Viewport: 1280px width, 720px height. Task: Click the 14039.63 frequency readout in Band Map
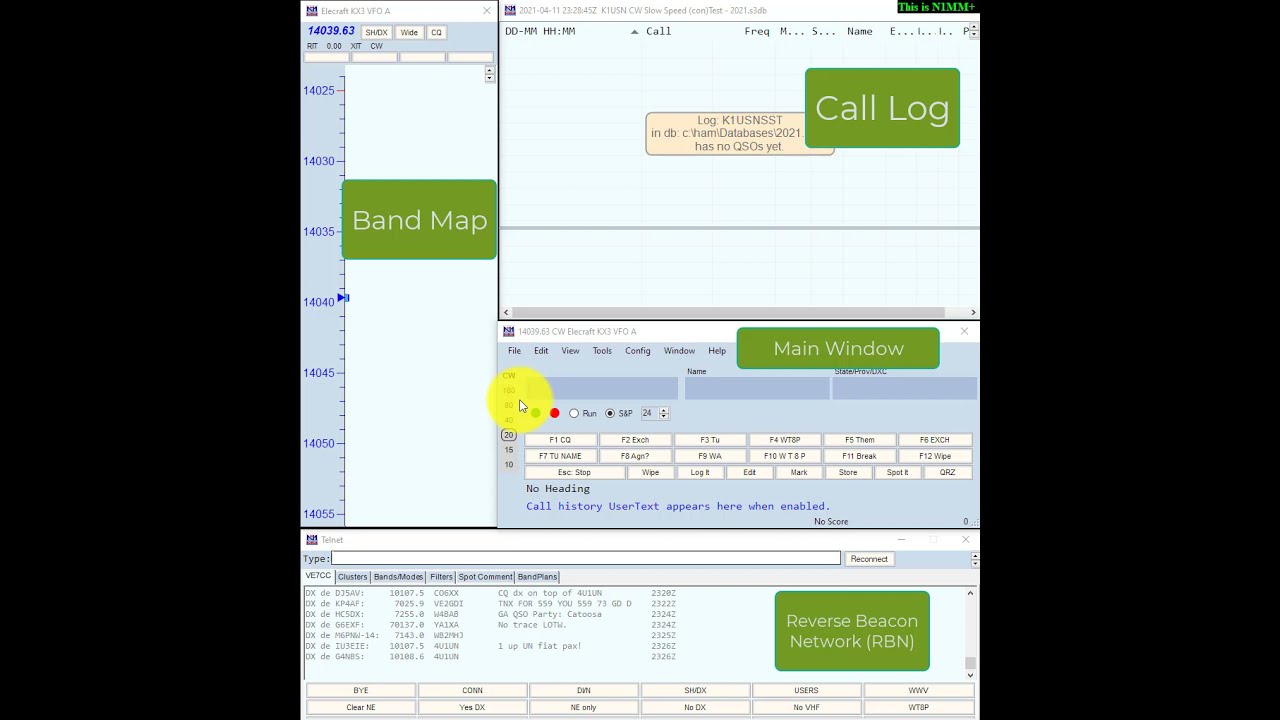[x=331, y=31]
